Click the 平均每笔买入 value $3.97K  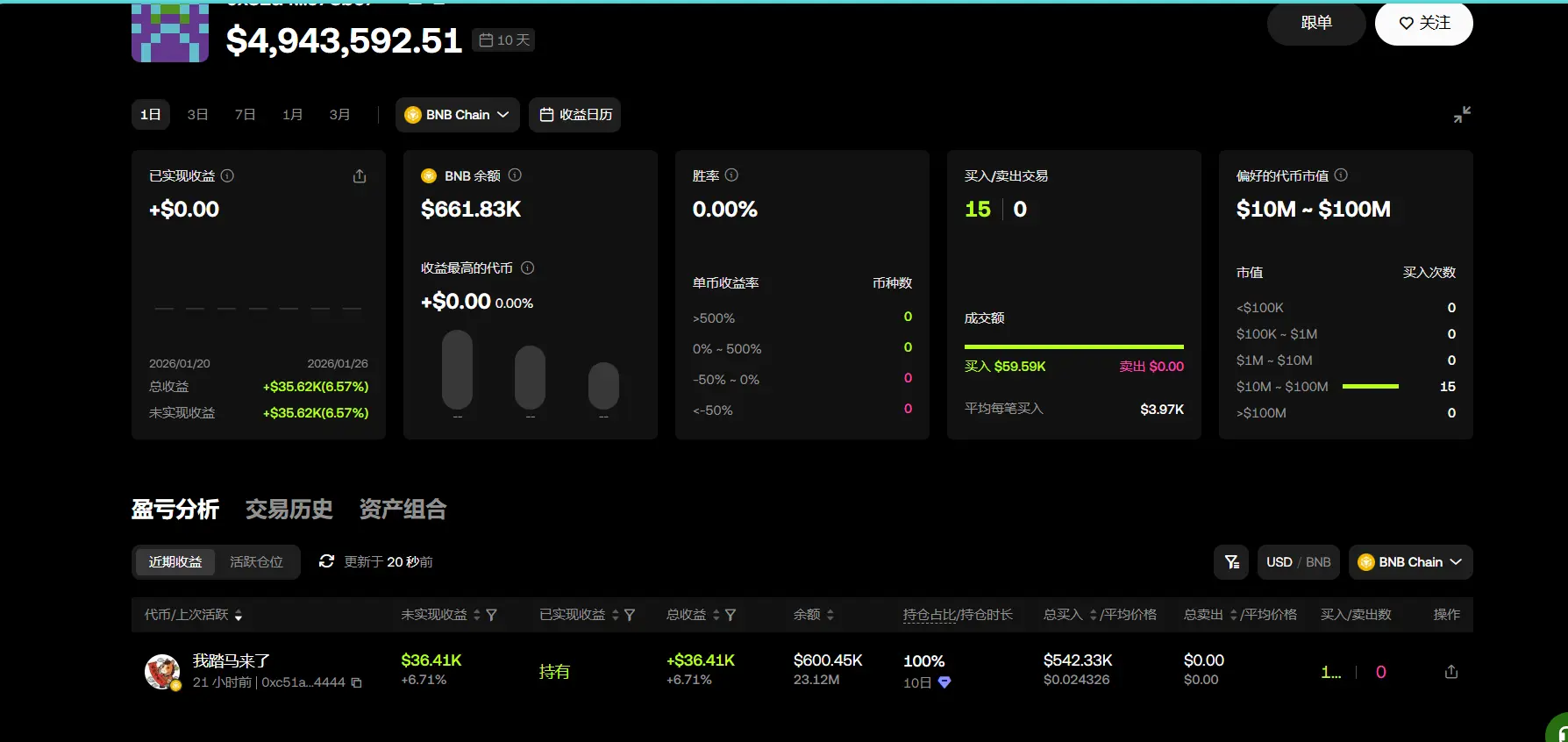tap(1162, 410)
